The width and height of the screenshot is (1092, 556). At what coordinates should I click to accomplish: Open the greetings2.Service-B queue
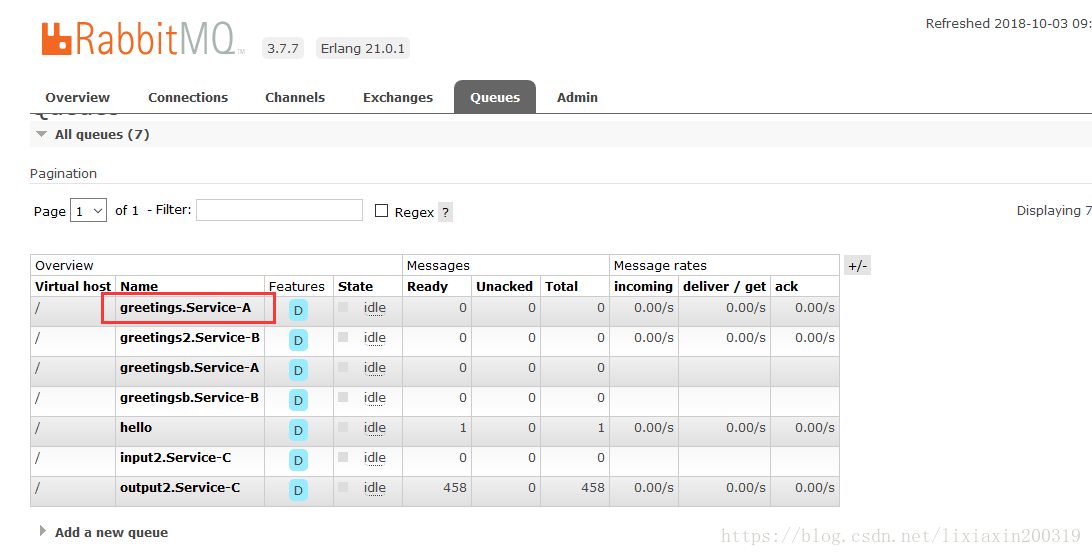pos(189,337)
